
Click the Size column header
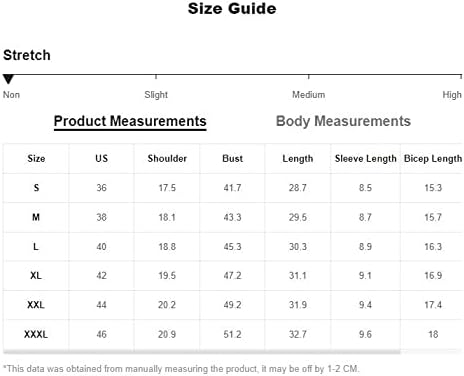pyautogui.click(x=36, y=158)
